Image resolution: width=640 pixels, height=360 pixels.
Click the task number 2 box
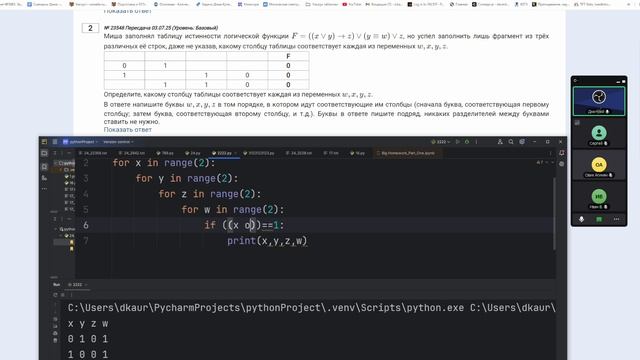(90, 28)
